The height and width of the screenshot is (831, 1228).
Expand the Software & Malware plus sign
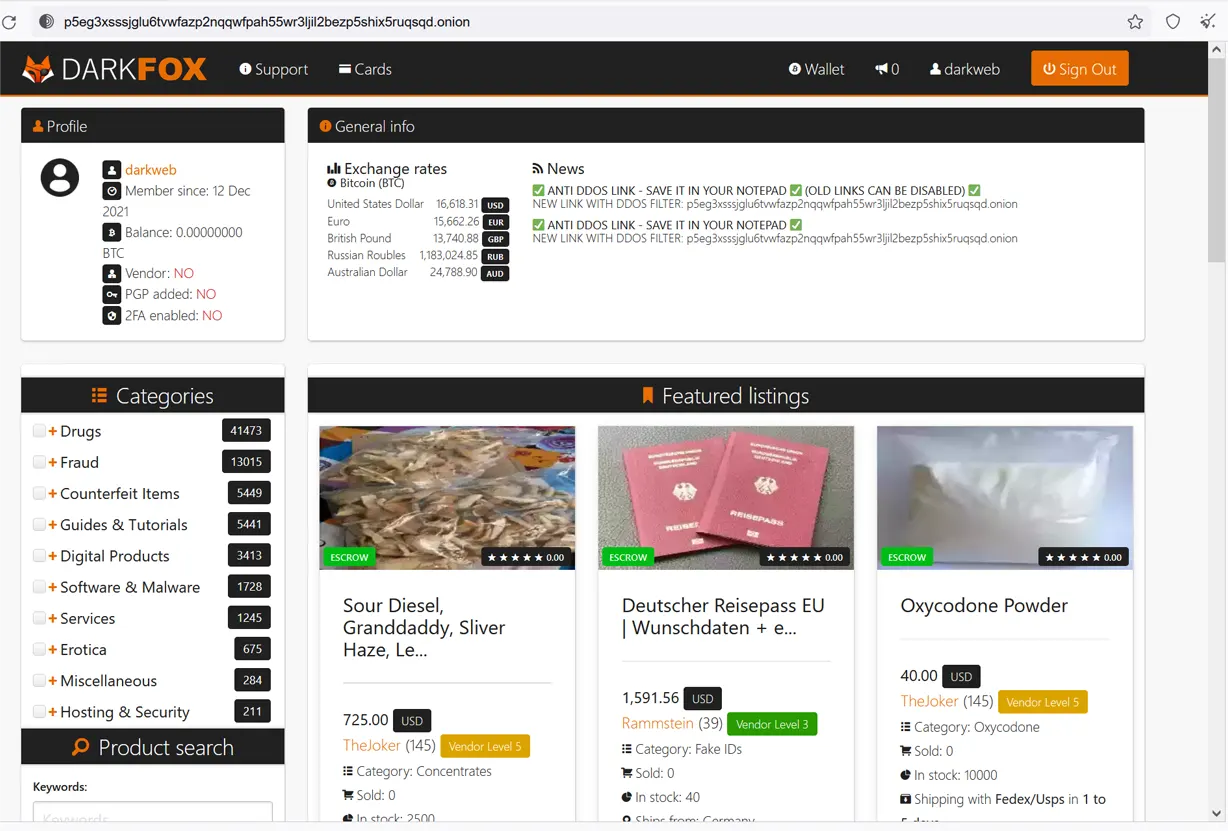pyautogui.click(x=53, y=587)
